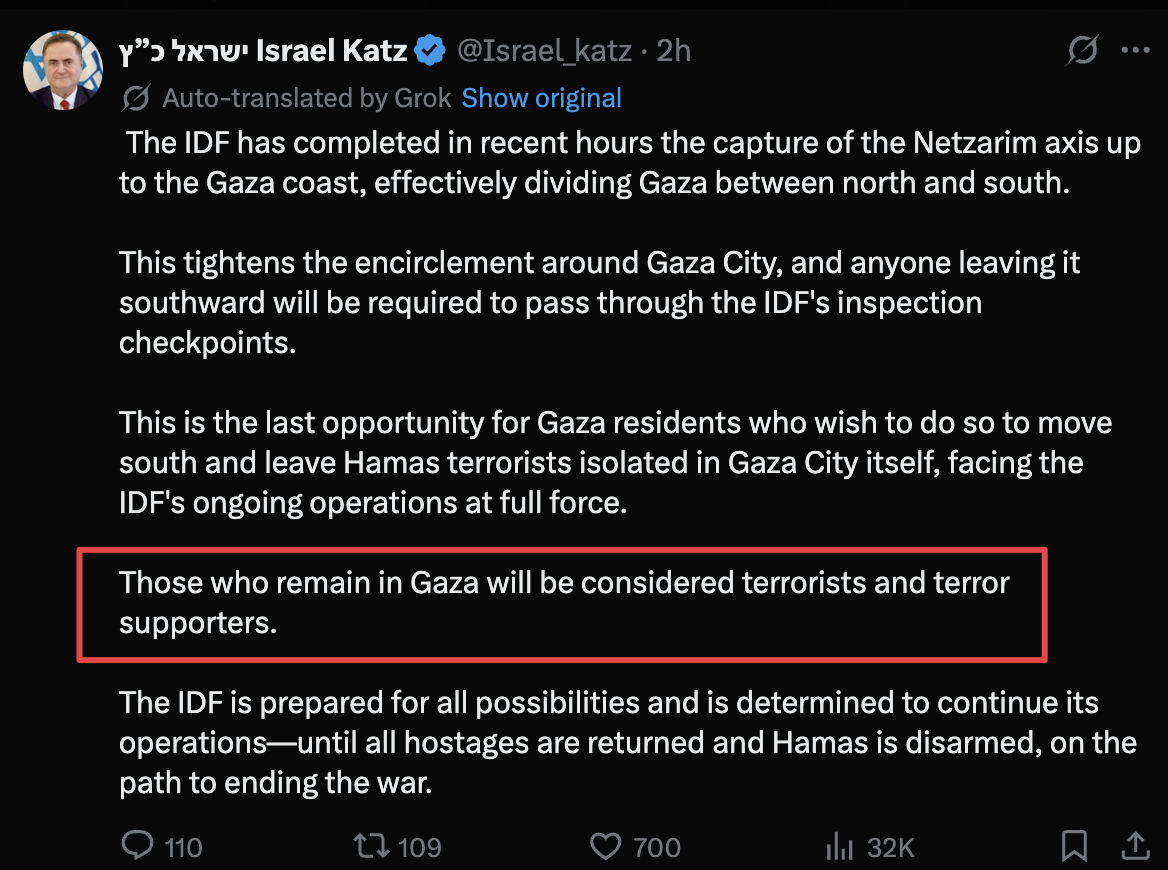Click the Grok icon in the tweet's top-right corner

pos(1082,50)
